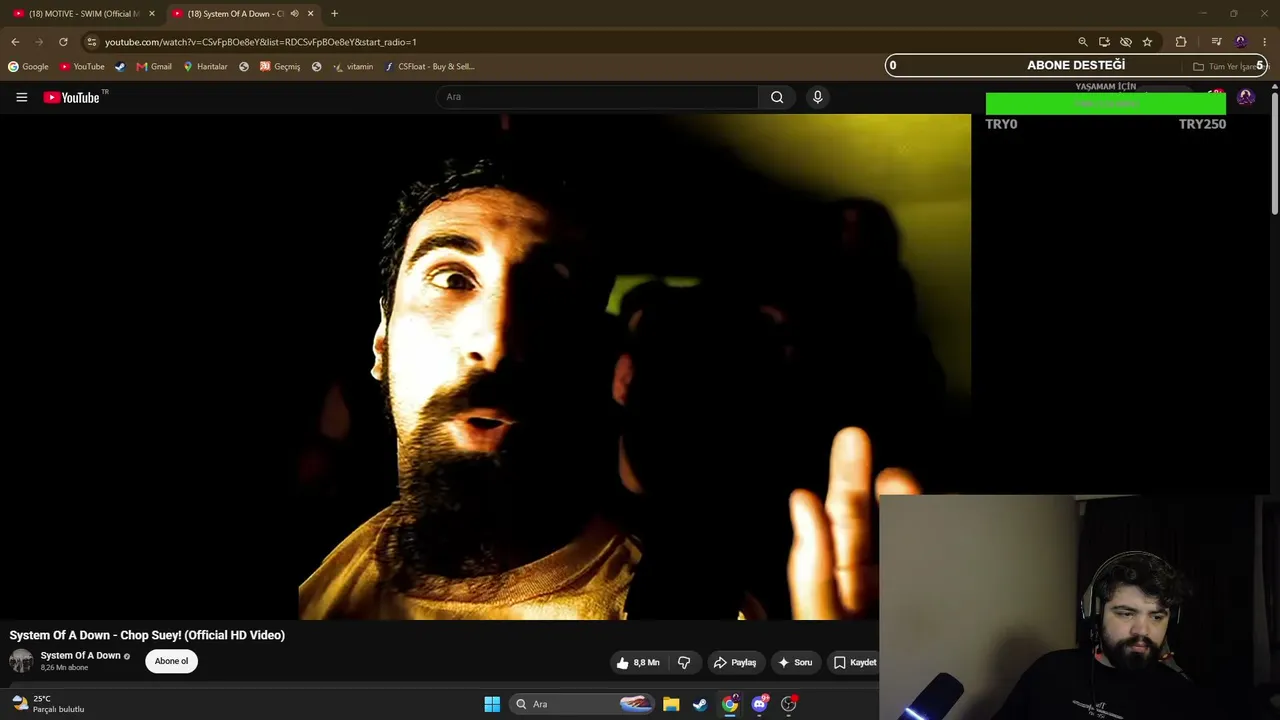Select the browser address bar URL

pyautogui.click(x=260, y=42)
